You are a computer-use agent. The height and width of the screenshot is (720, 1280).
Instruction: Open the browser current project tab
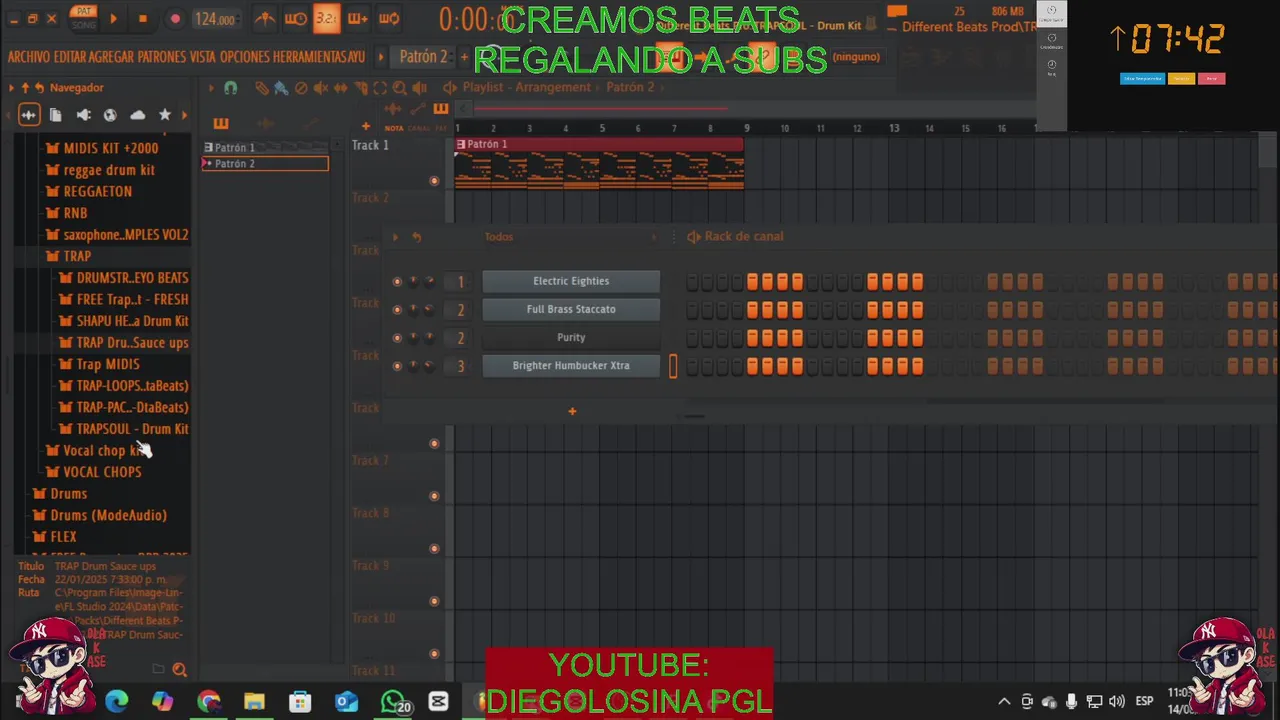(56, 115)
